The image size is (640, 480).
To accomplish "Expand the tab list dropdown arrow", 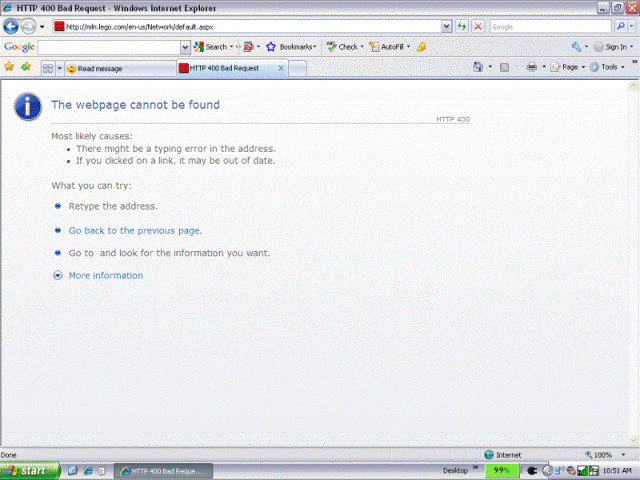I will (x=60, y=68).
